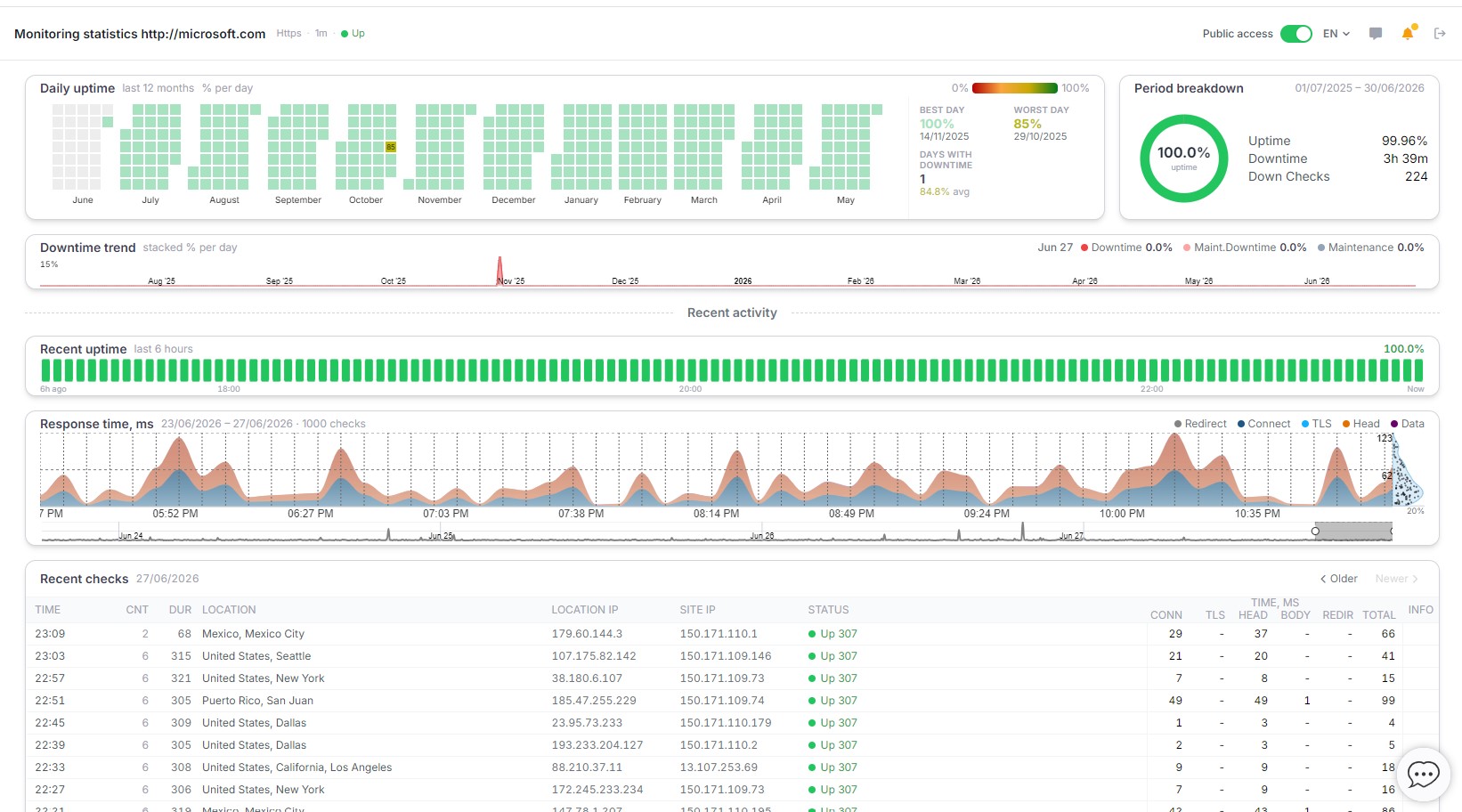The height and width of the screenshot is (812, 1462).
Task: Go to Newer recent checks
Action: [1396, 579]
